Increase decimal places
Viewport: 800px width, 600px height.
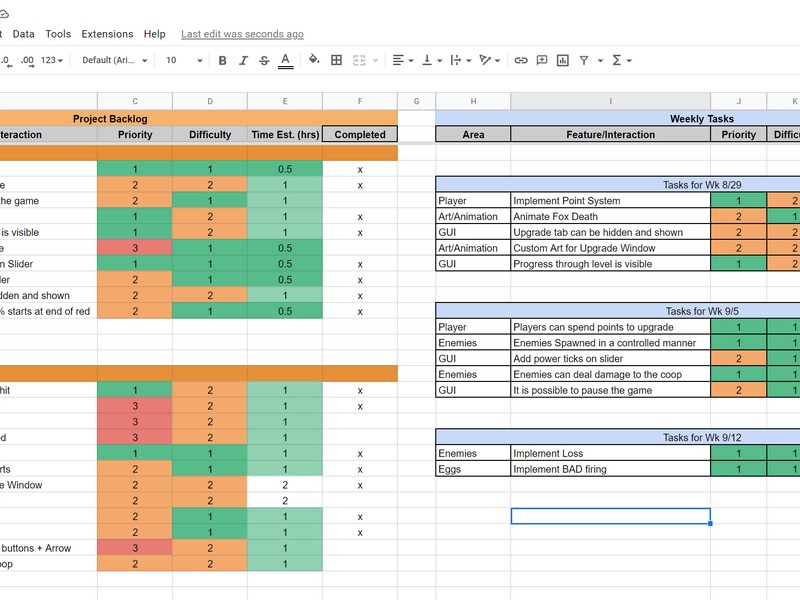click(x=28, y=61)
